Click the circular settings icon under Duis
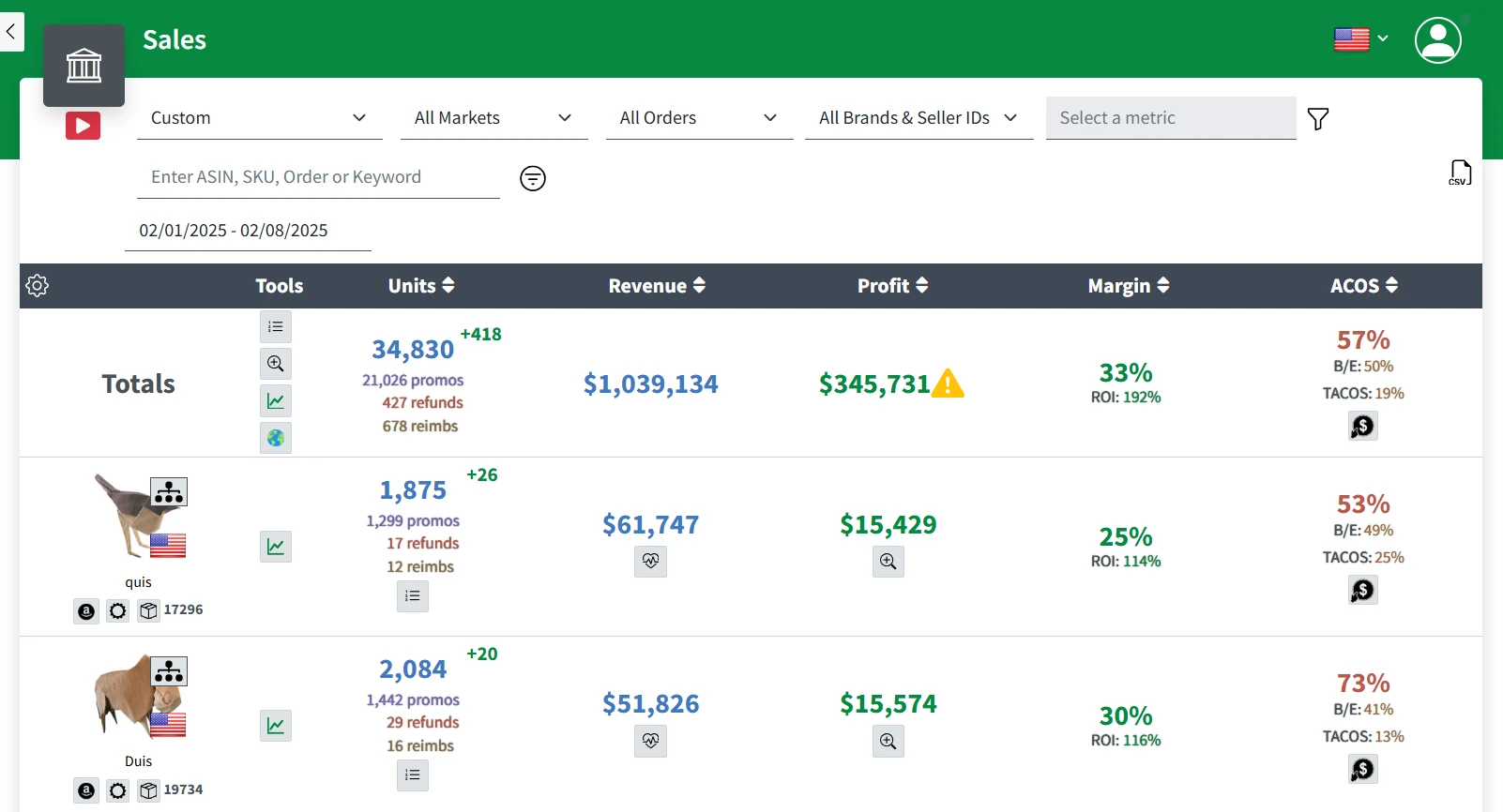Image resolution: width=1503 pixels, height=812 pixels. click(x=117, y=791)
